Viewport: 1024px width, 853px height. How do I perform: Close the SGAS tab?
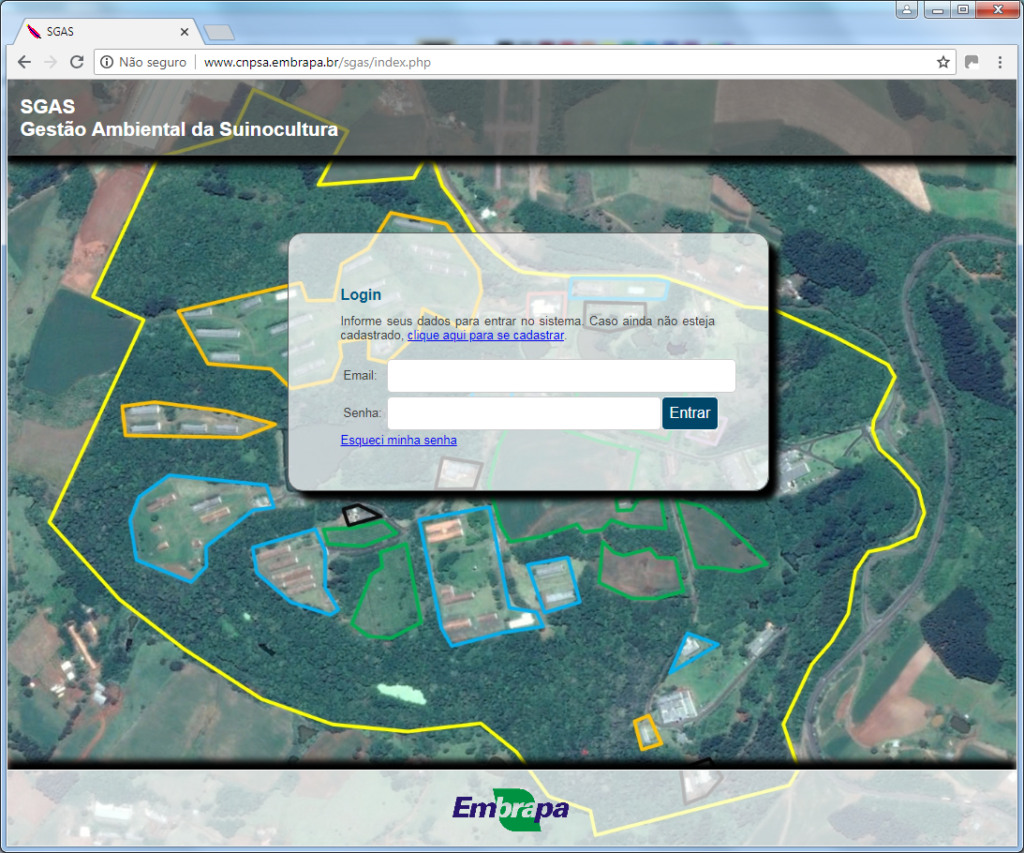click(x=184, y=32)
